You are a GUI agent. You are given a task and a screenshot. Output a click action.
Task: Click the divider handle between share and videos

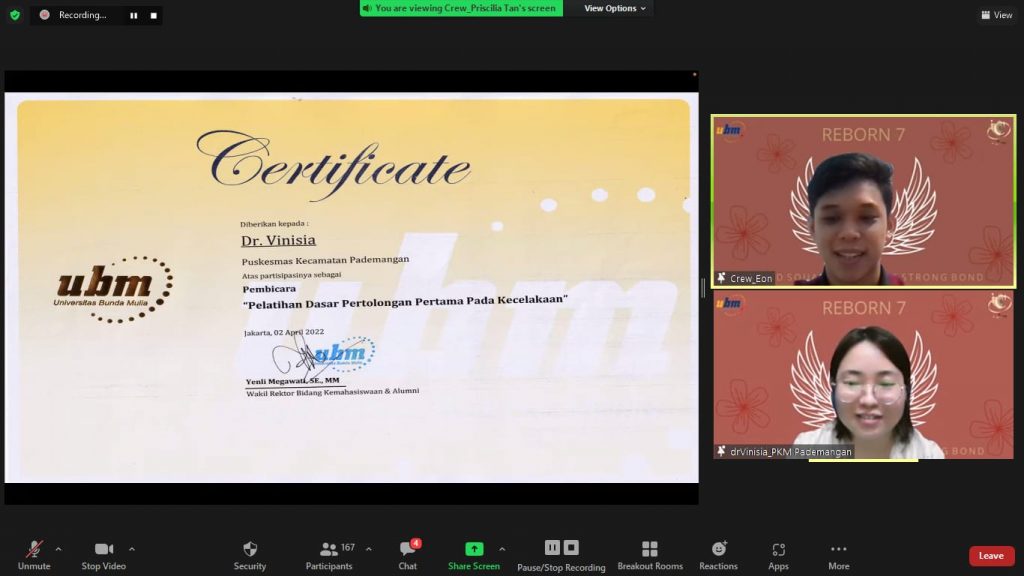(703, 287)
